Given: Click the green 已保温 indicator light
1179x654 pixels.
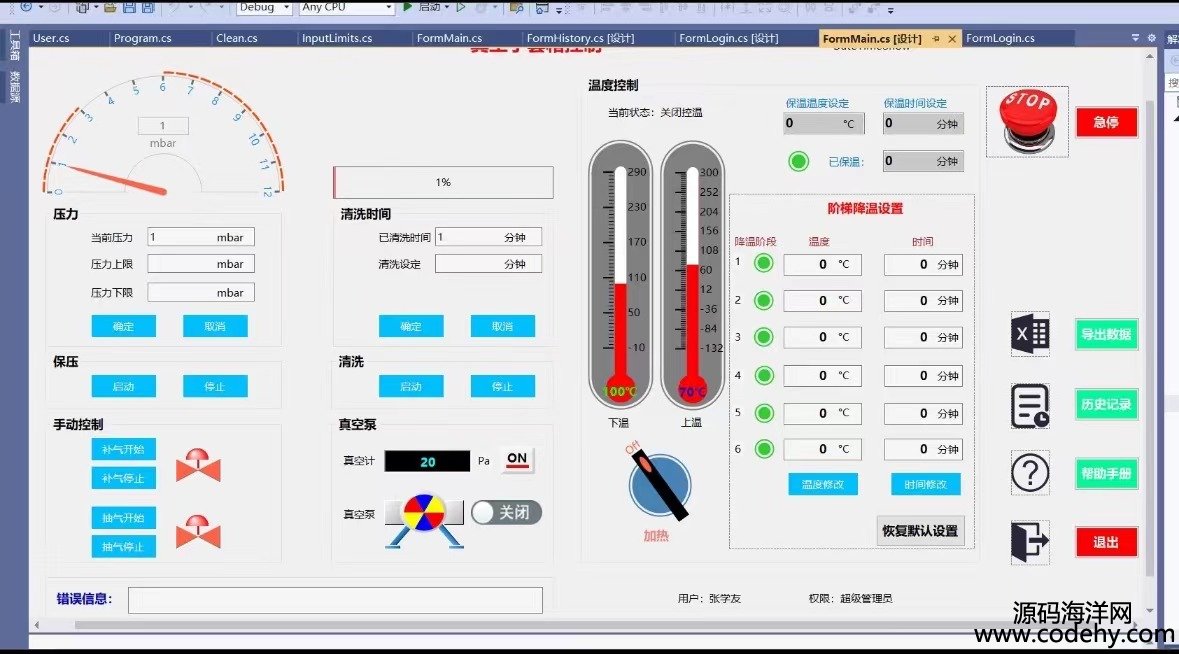Looking at the screenshot, I should [799, 161].
